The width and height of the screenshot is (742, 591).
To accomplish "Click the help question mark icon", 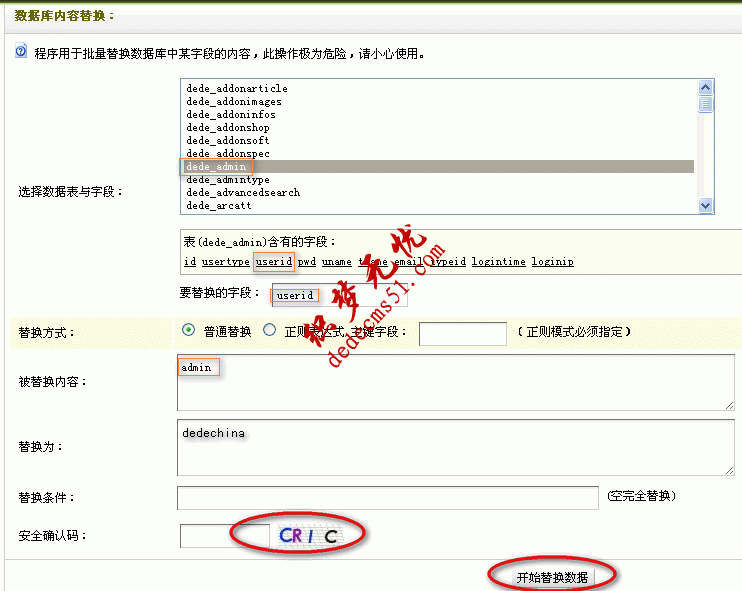I will tap(20, 52).
